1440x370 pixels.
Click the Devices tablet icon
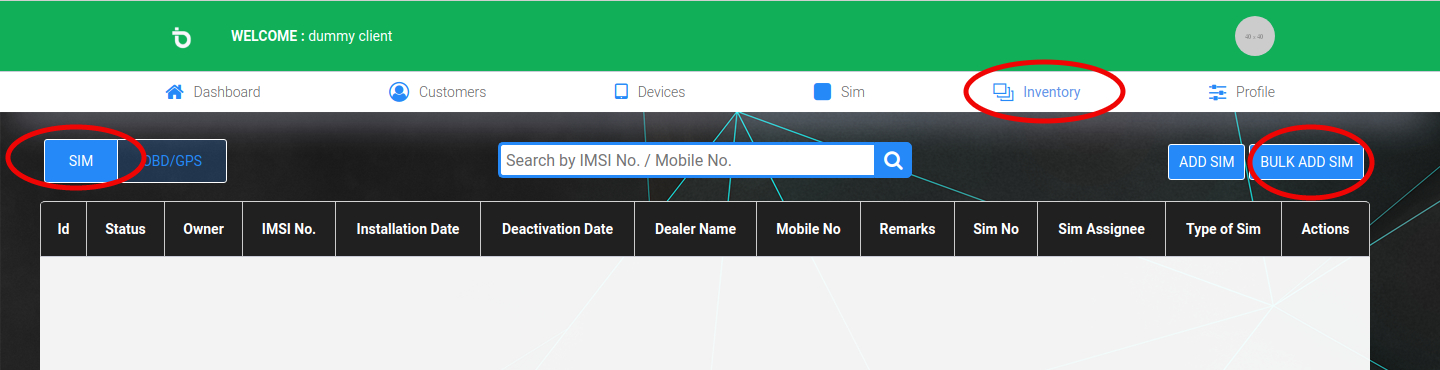(621, 92)
